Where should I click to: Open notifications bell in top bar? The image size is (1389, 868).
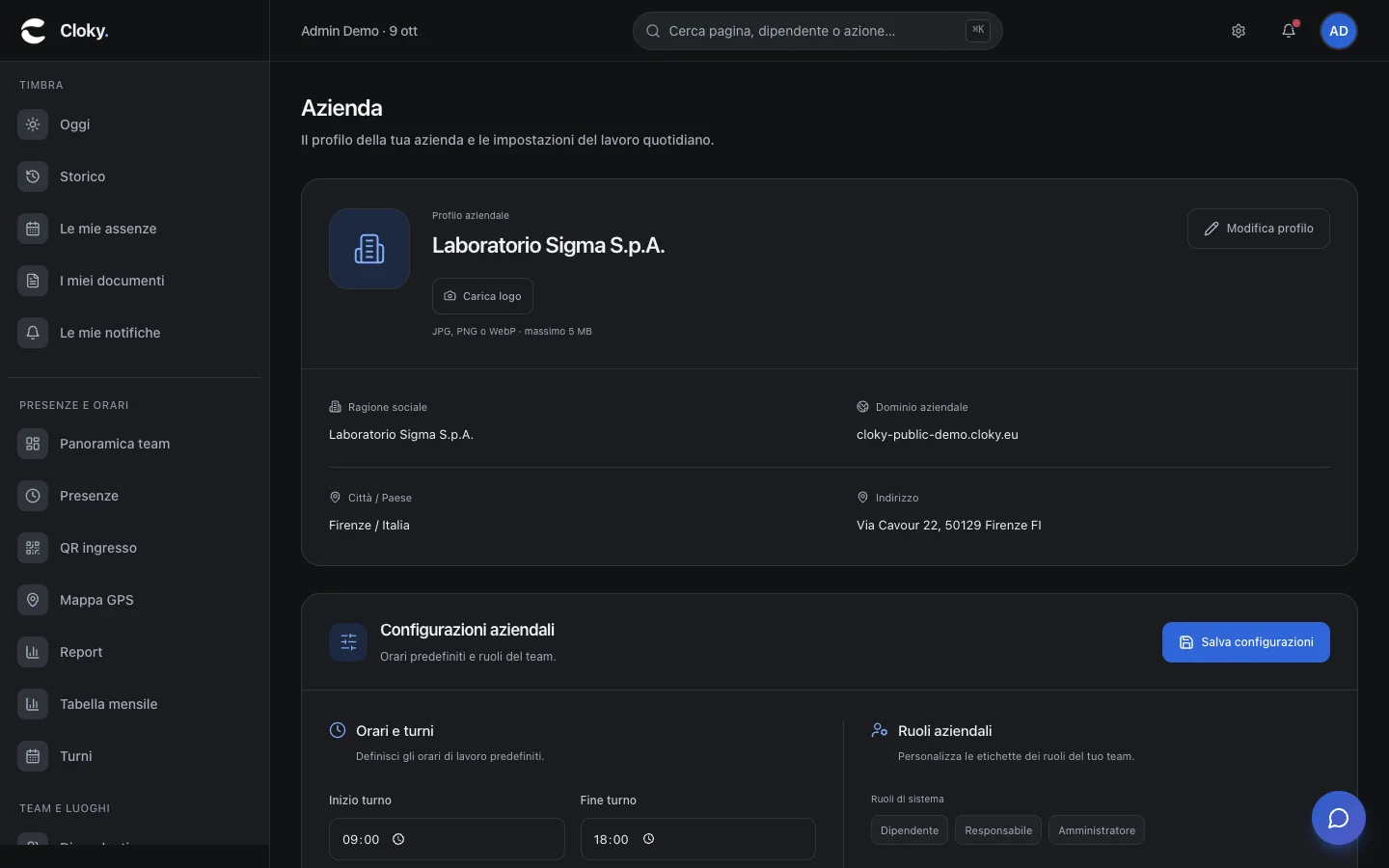click(x=1289, y=31)
